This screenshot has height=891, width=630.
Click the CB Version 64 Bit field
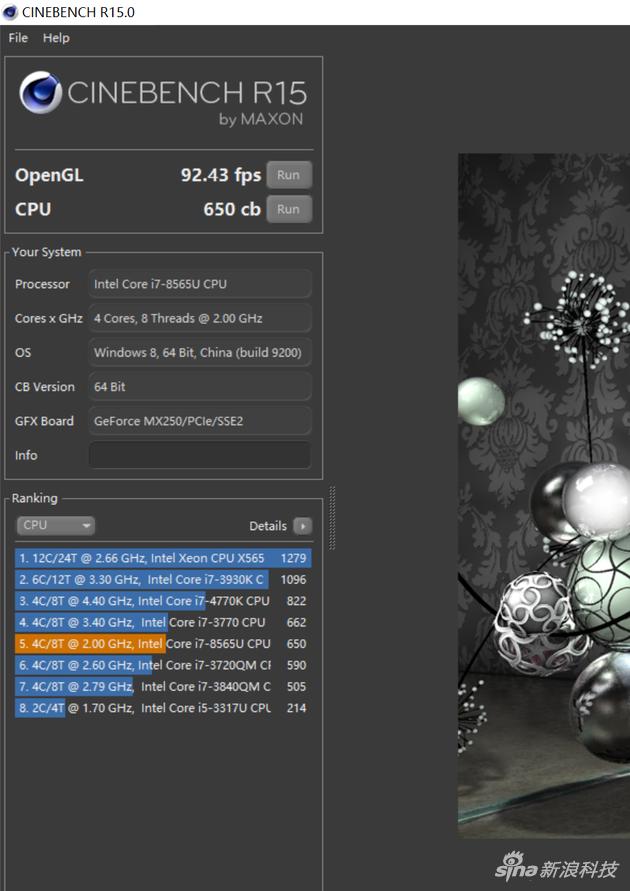pyautogui.click(x=200, y=386)
